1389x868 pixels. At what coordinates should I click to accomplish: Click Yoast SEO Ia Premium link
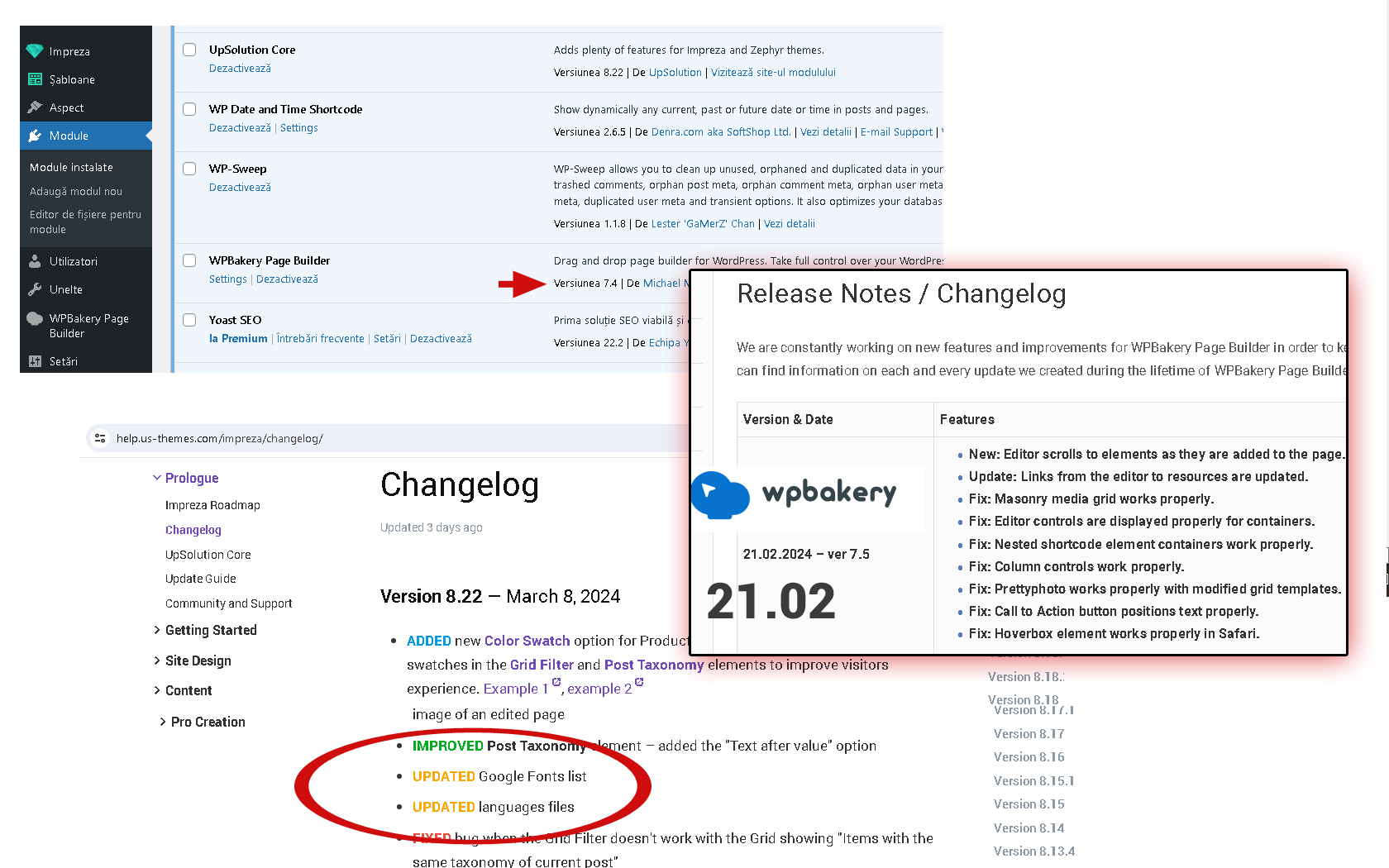coord(238,339)
